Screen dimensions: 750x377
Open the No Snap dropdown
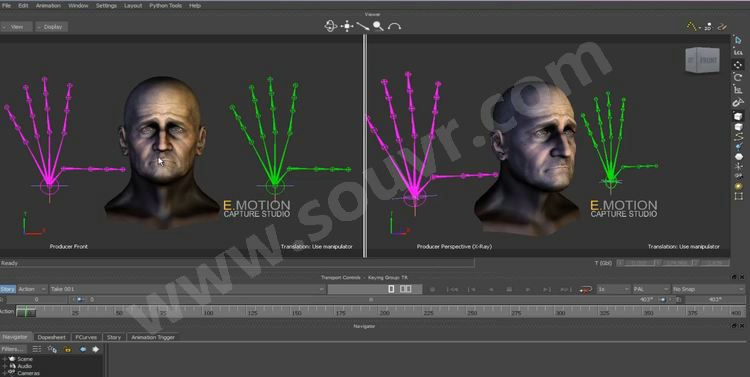coord(708,289)
